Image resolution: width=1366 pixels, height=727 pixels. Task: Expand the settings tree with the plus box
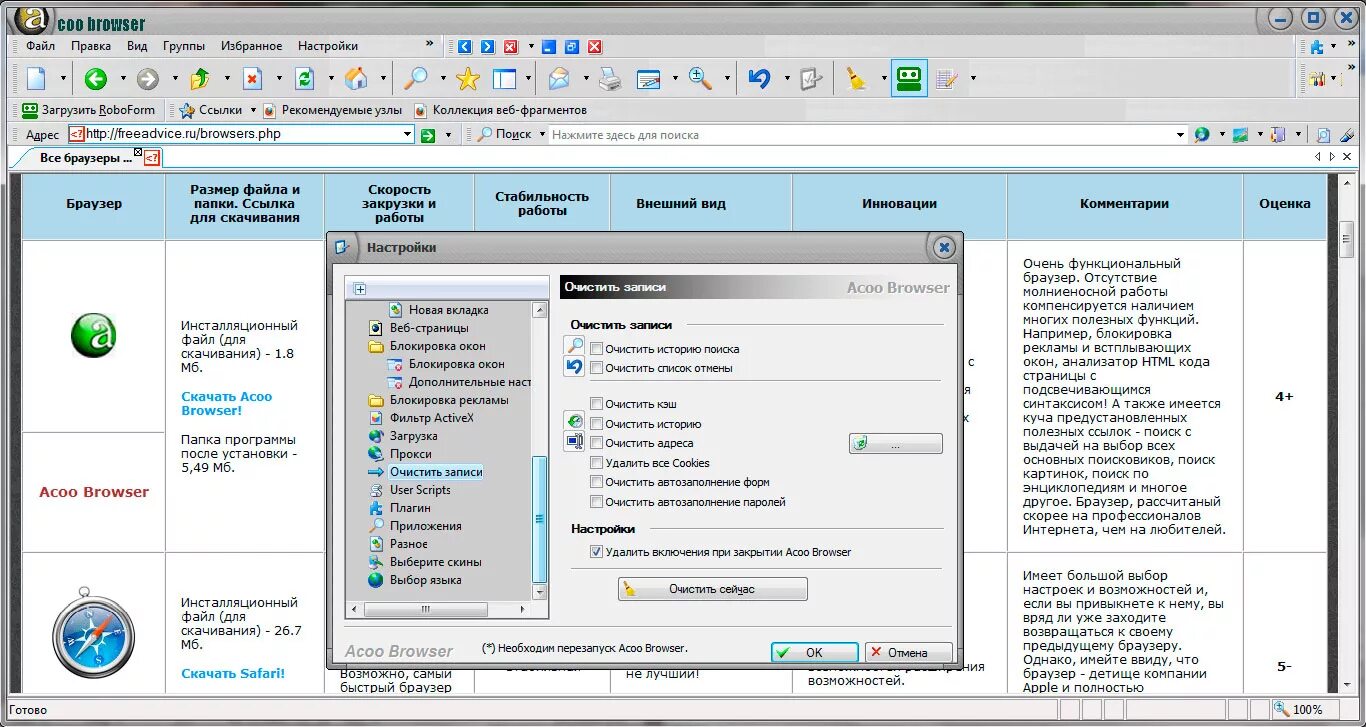pyautogui.click(x=360, y=289)
